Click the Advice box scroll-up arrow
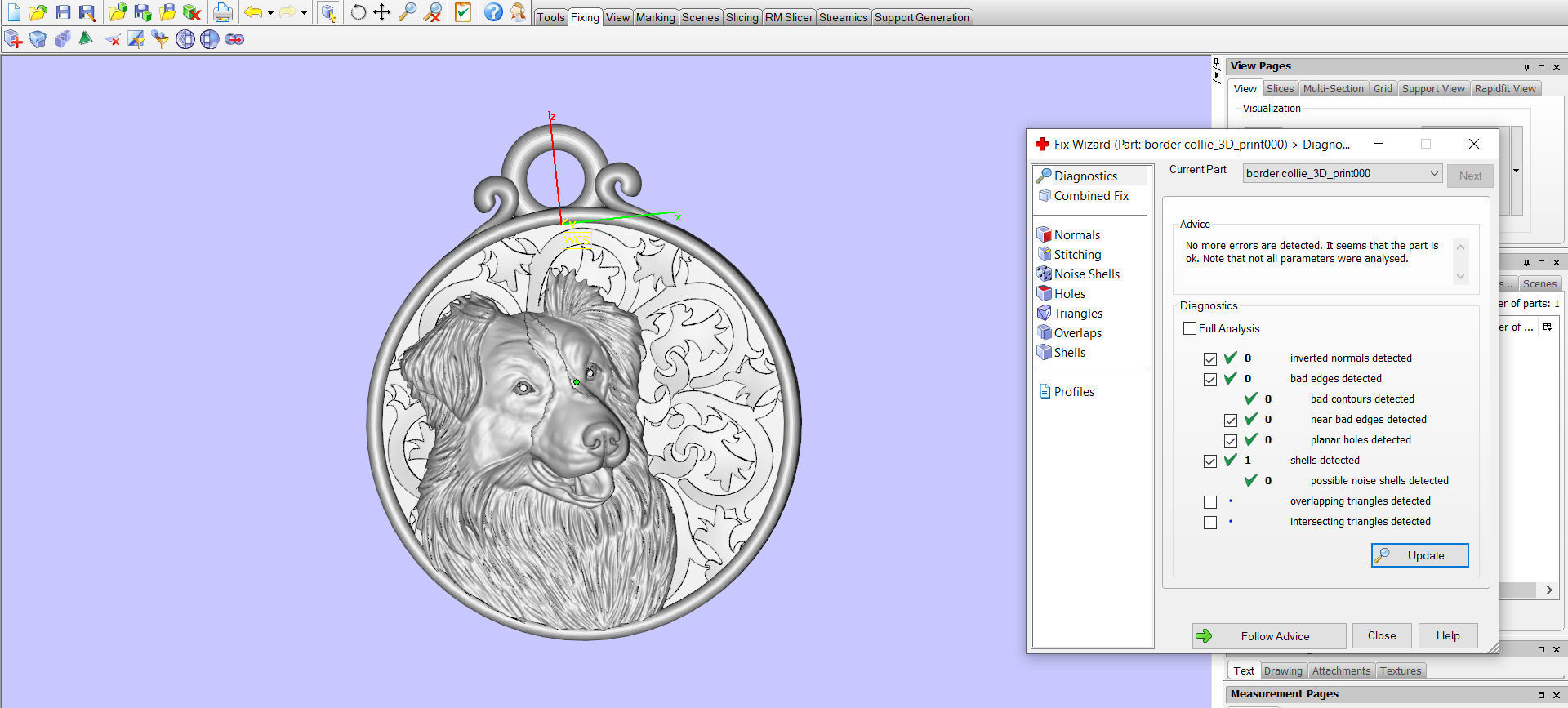 point(1461,247)
